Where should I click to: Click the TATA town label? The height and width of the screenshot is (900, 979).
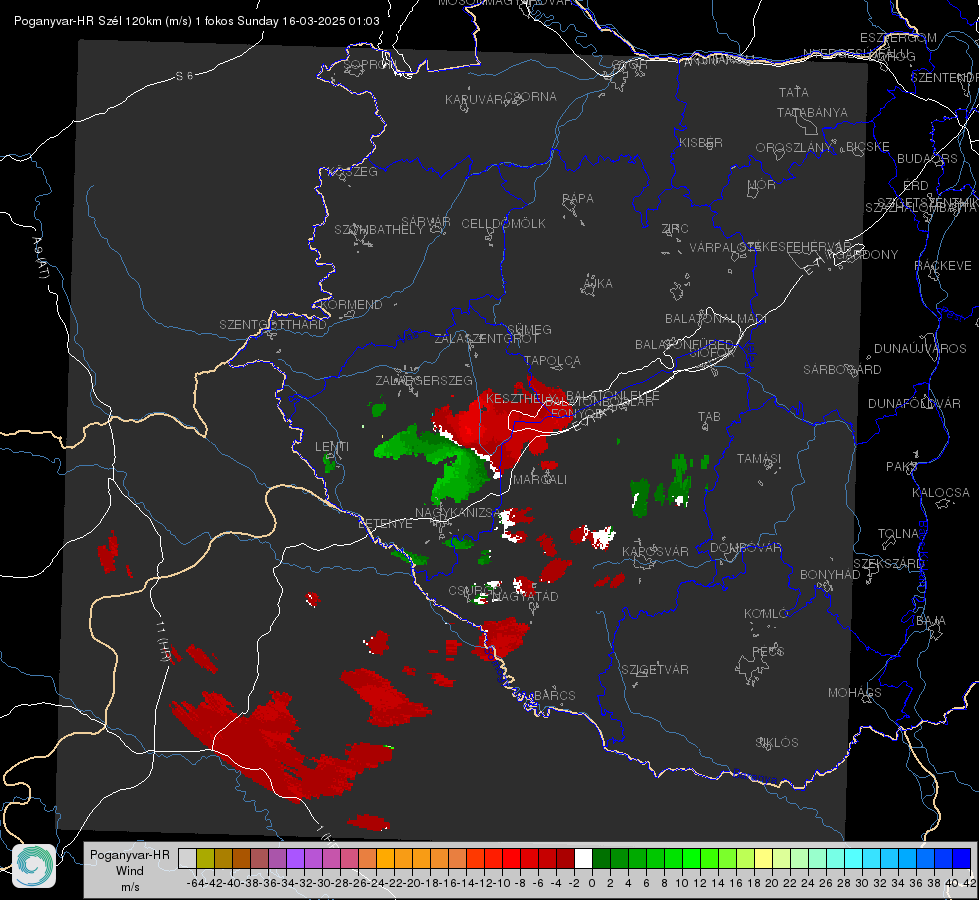coord(794,92)
